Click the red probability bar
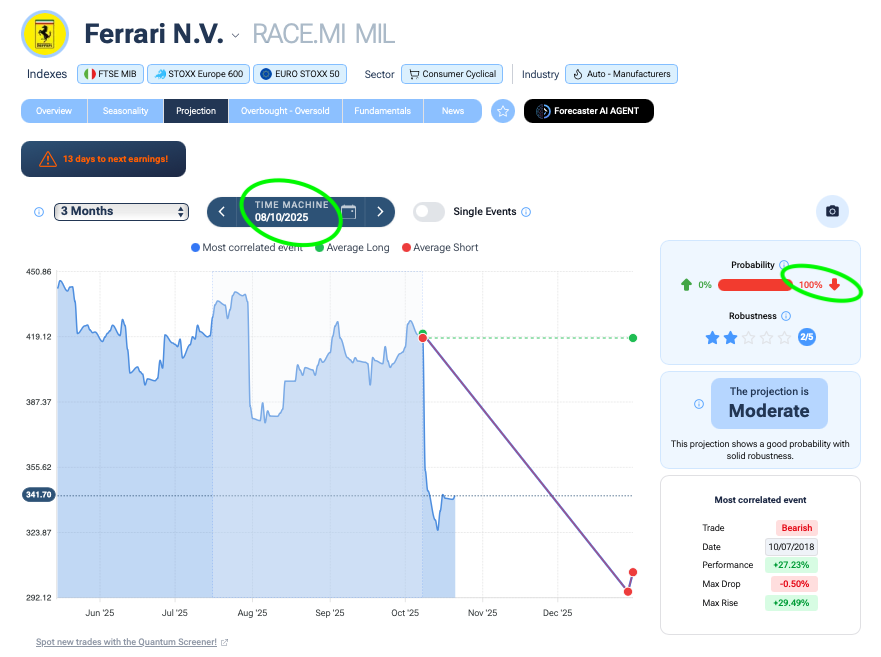 tap(756, 285)
